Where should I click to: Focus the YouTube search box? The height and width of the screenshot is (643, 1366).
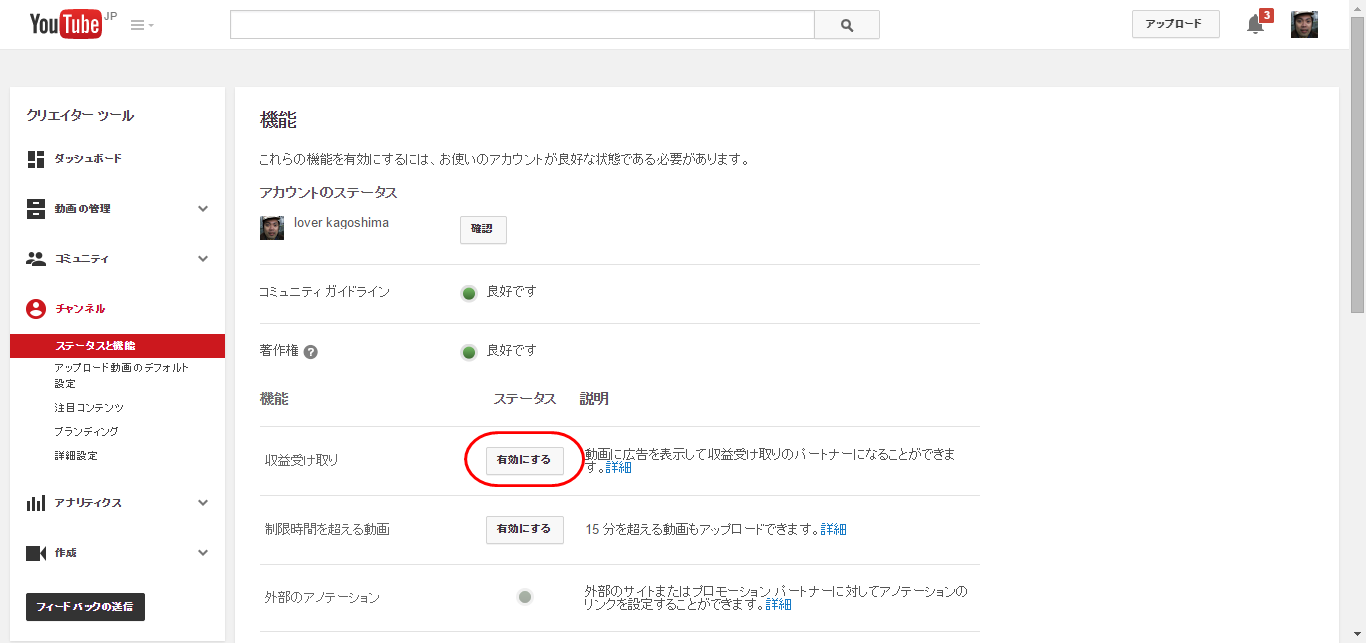coord(522,25)
